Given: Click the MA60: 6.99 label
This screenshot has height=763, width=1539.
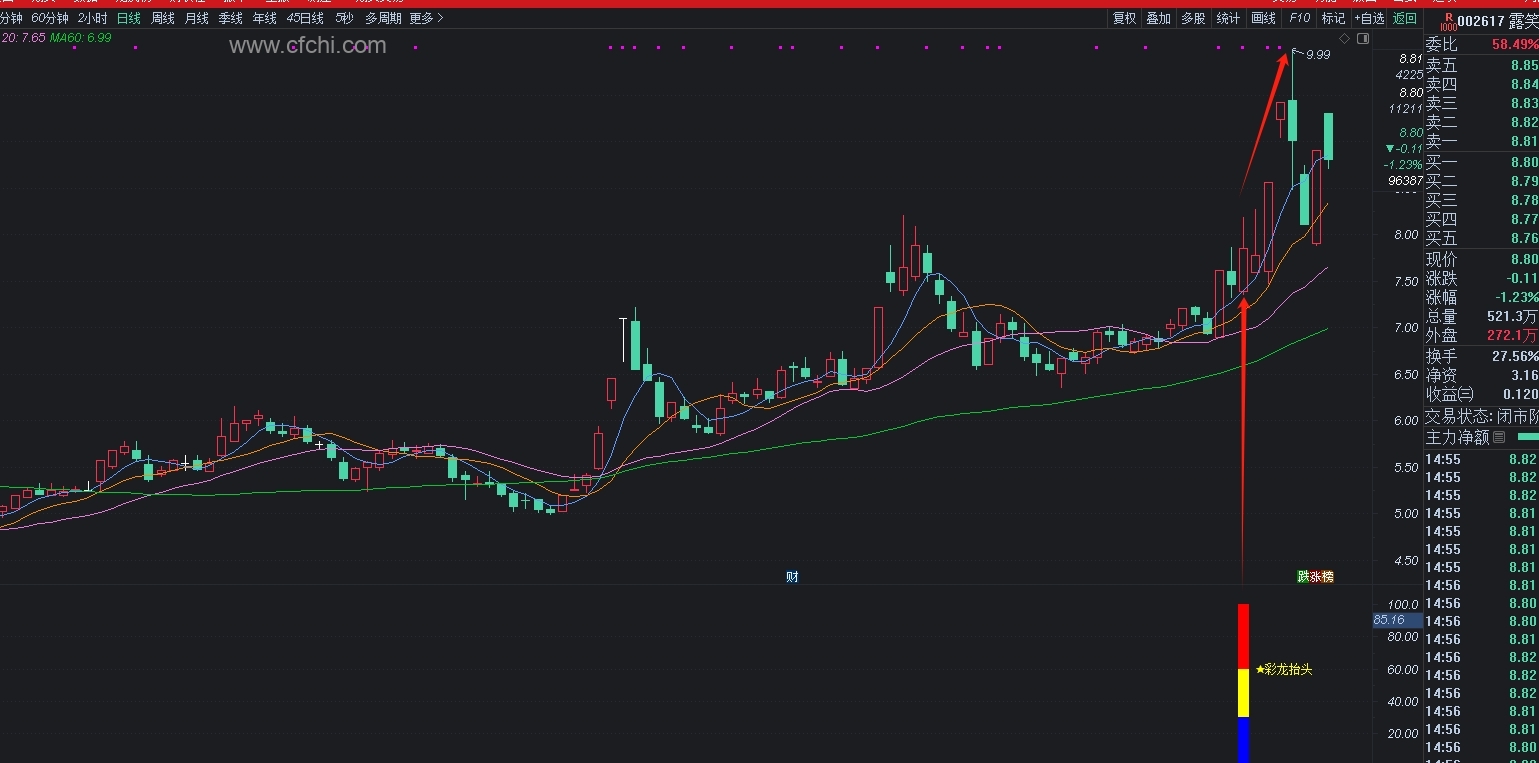Looking at the screenshot, I should [81, 37].
